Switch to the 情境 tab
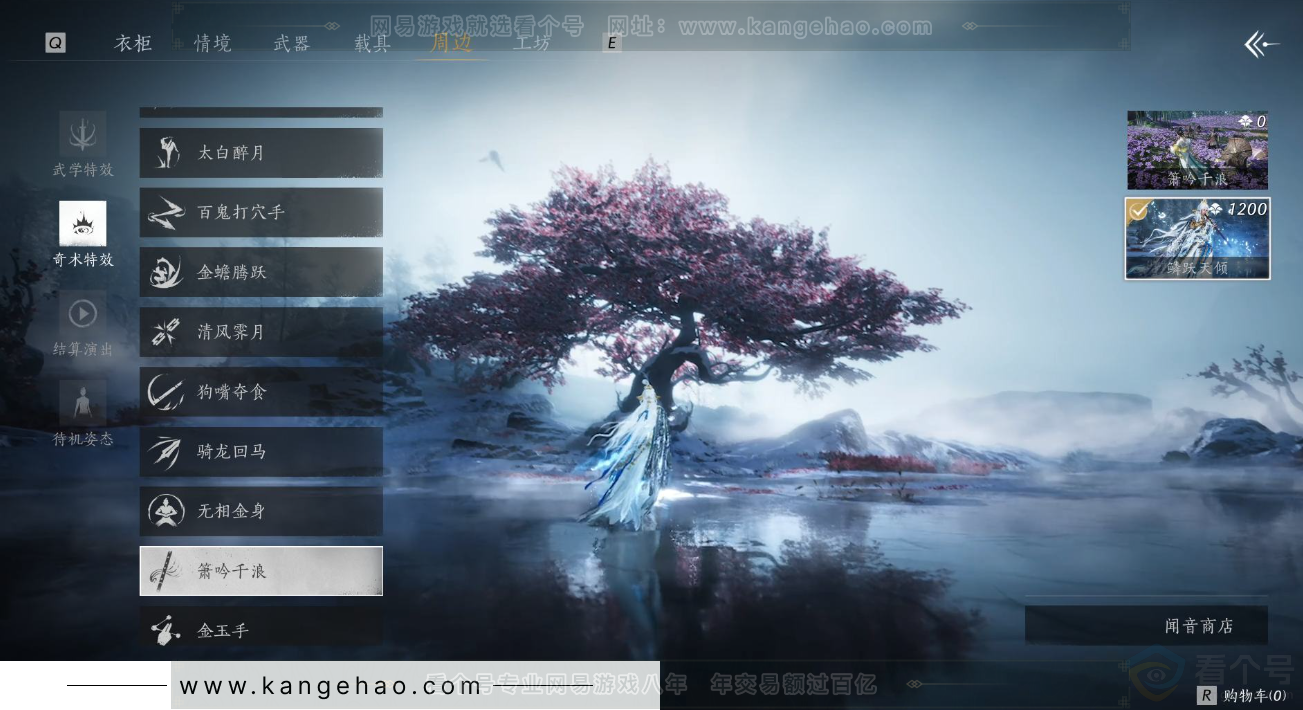This screenshot has width=1303, height=710. tap(212, 43)
